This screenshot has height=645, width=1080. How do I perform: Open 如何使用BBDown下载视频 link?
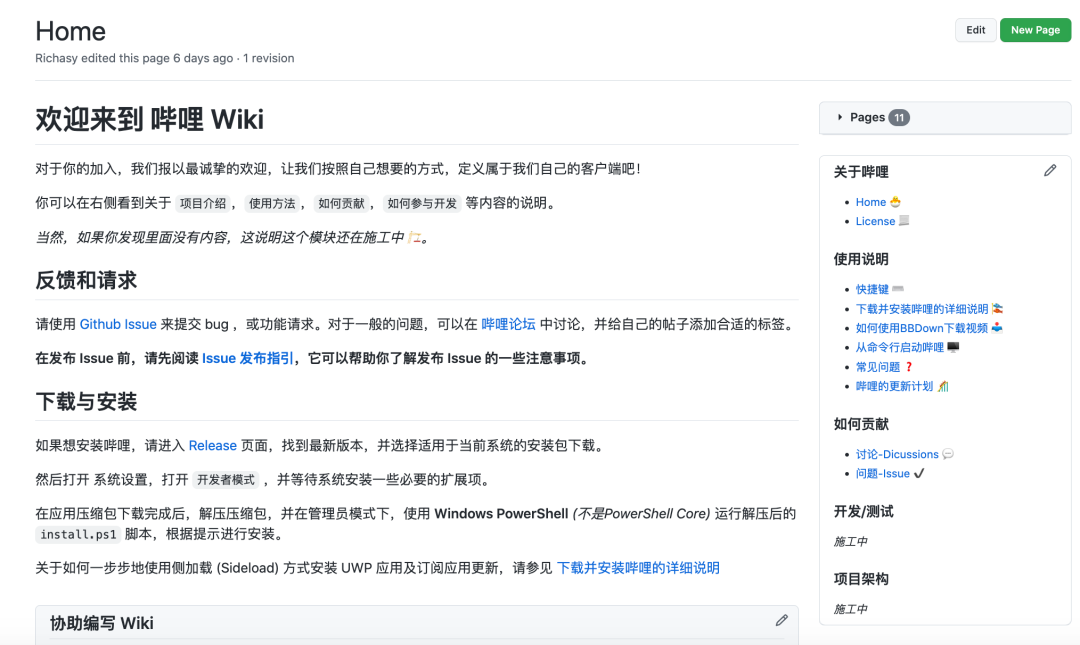pos(922,328)
